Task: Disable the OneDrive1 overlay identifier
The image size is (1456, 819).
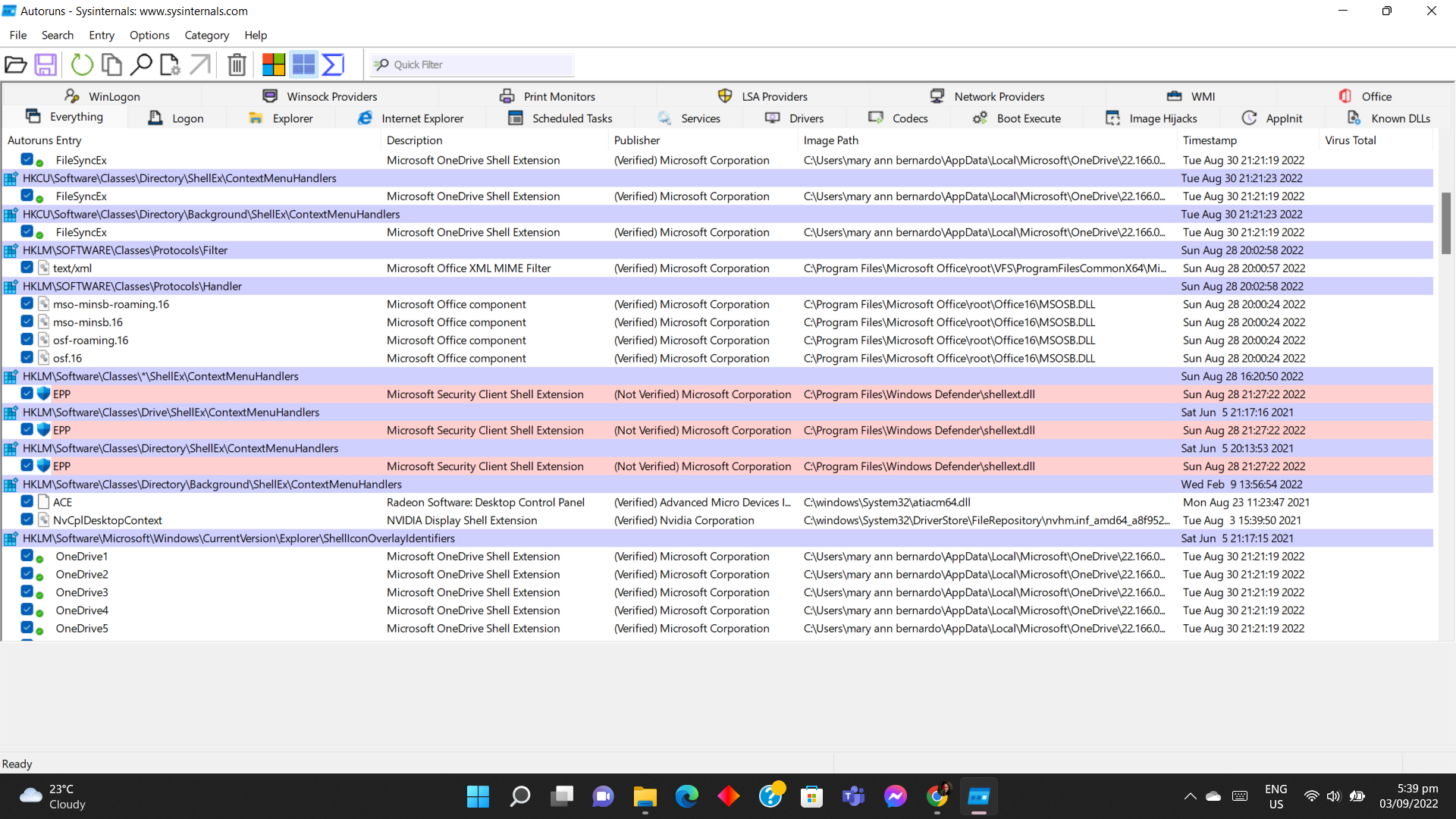Action: [27, 556]
